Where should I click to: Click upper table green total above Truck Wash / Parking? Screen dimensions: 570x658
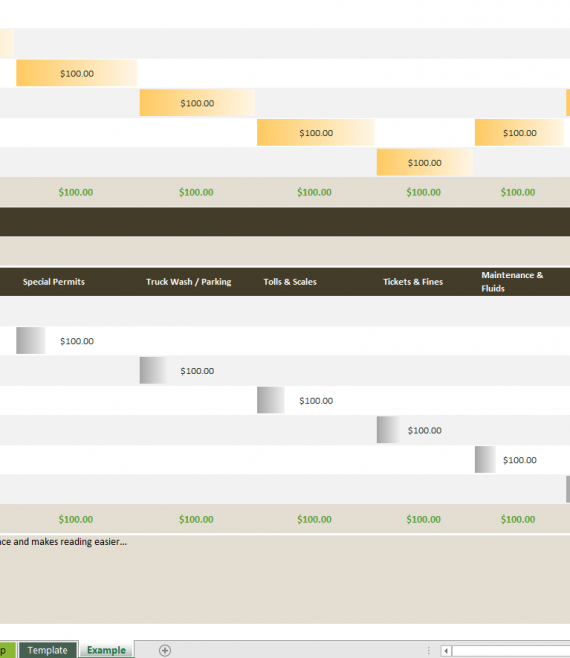click(x=196, y=192)
